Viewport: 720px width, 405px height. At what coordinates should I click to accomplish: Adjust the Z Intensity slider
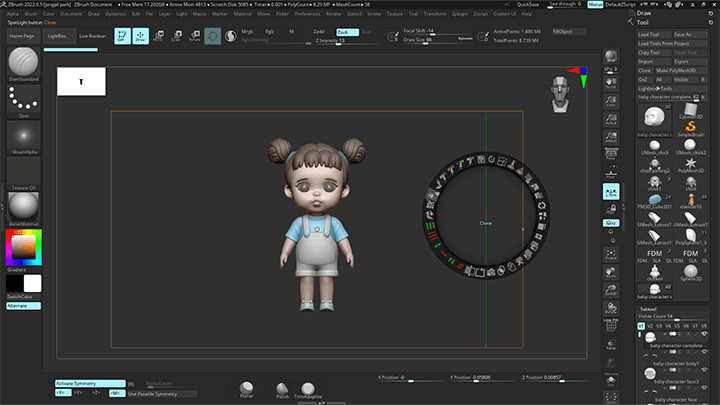[x=348, y=40]
